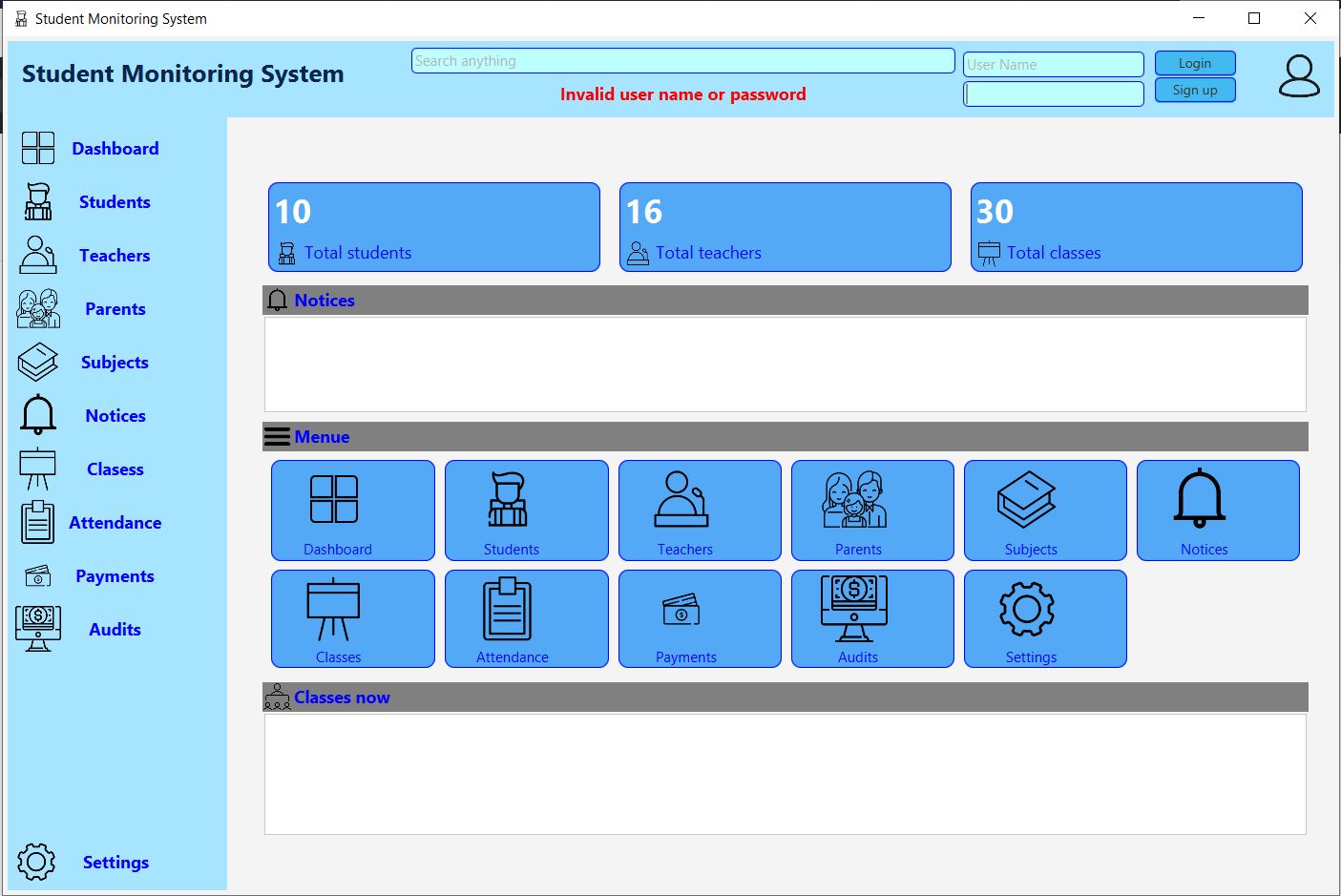Open the Total teachers card
The image size is (1341, 896).
click(786, 227)
